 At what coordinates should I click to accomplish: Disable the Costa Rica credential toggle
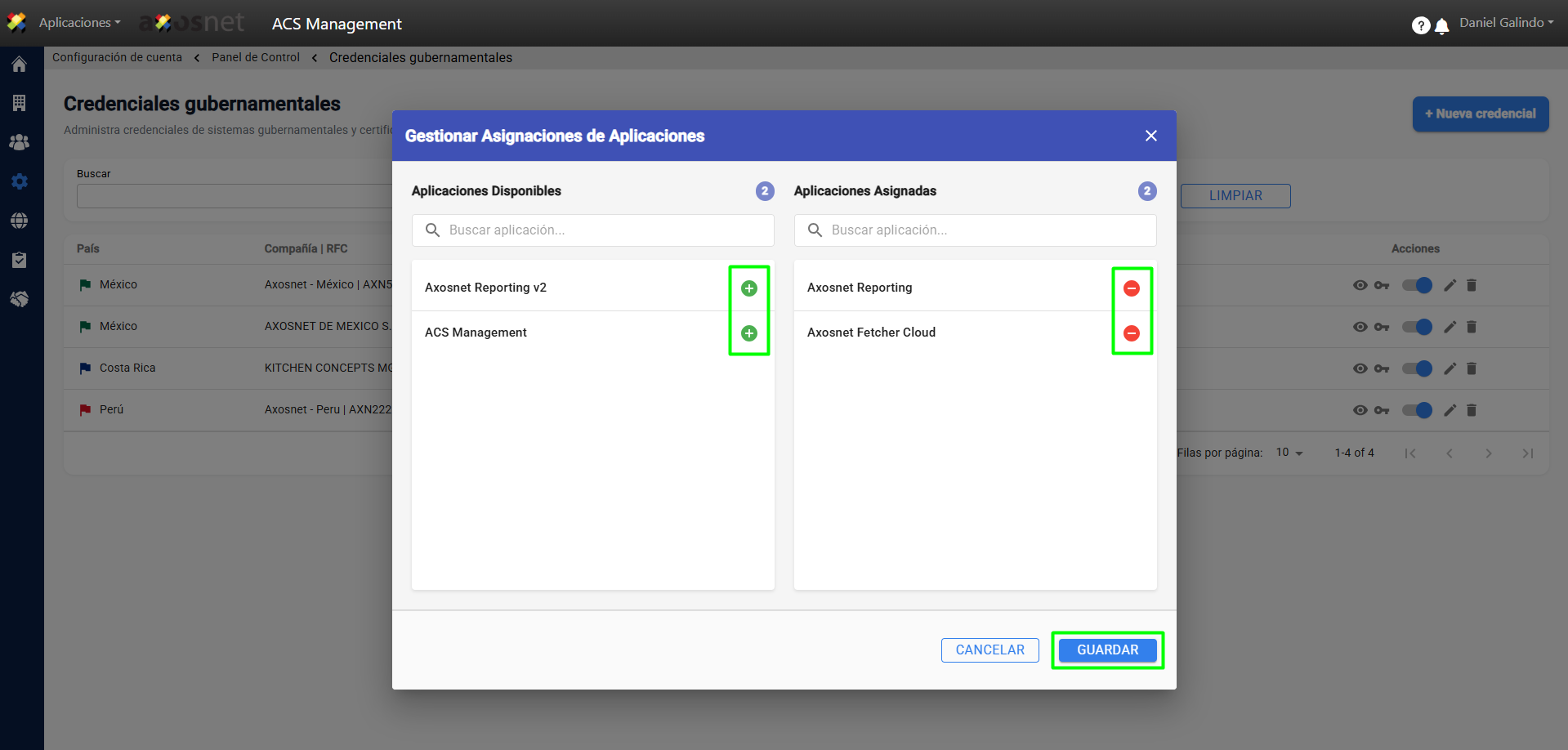1417,368
